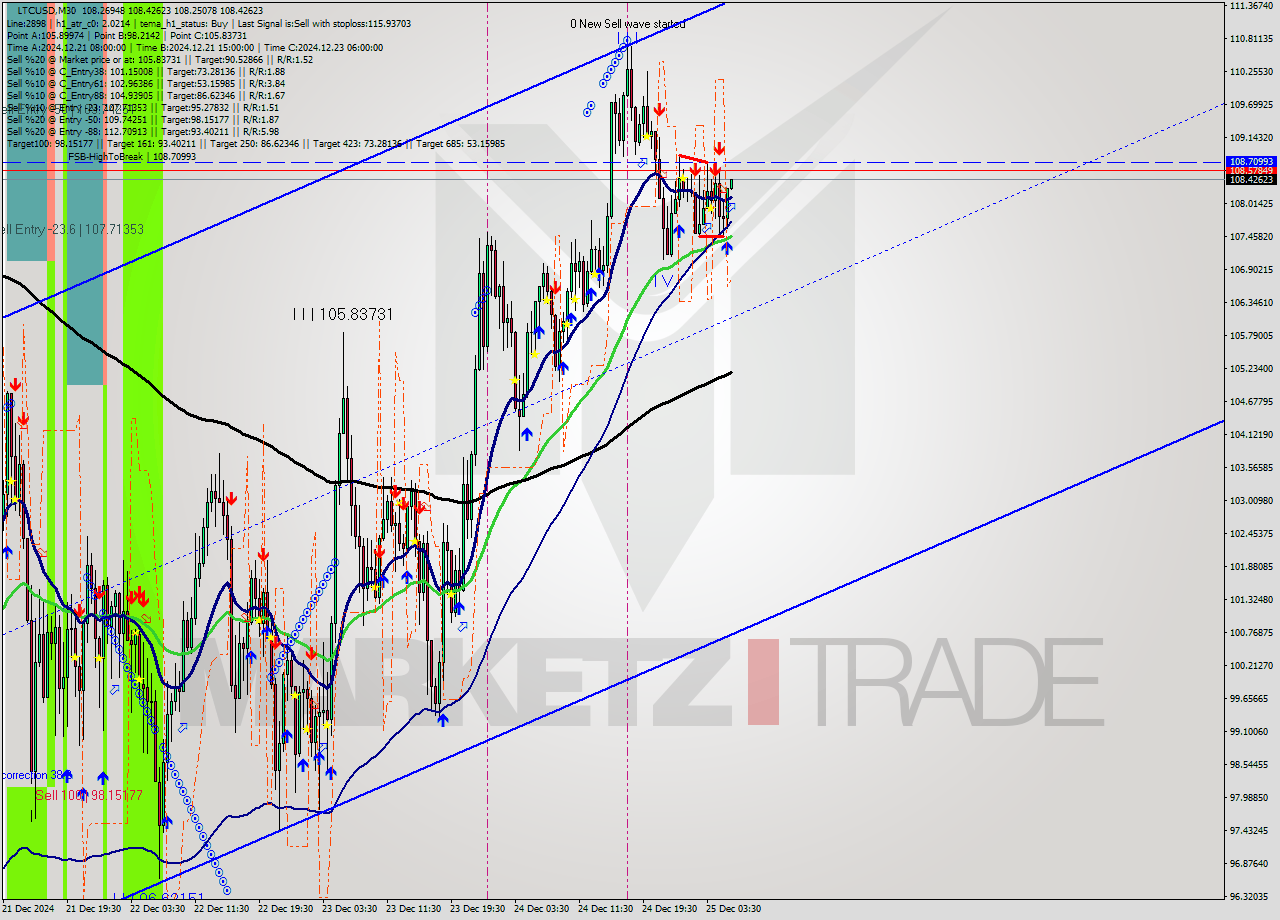Click the '21 Dec 19:30' time label
Screen dimensions: 1280x920
click(93, 909)
